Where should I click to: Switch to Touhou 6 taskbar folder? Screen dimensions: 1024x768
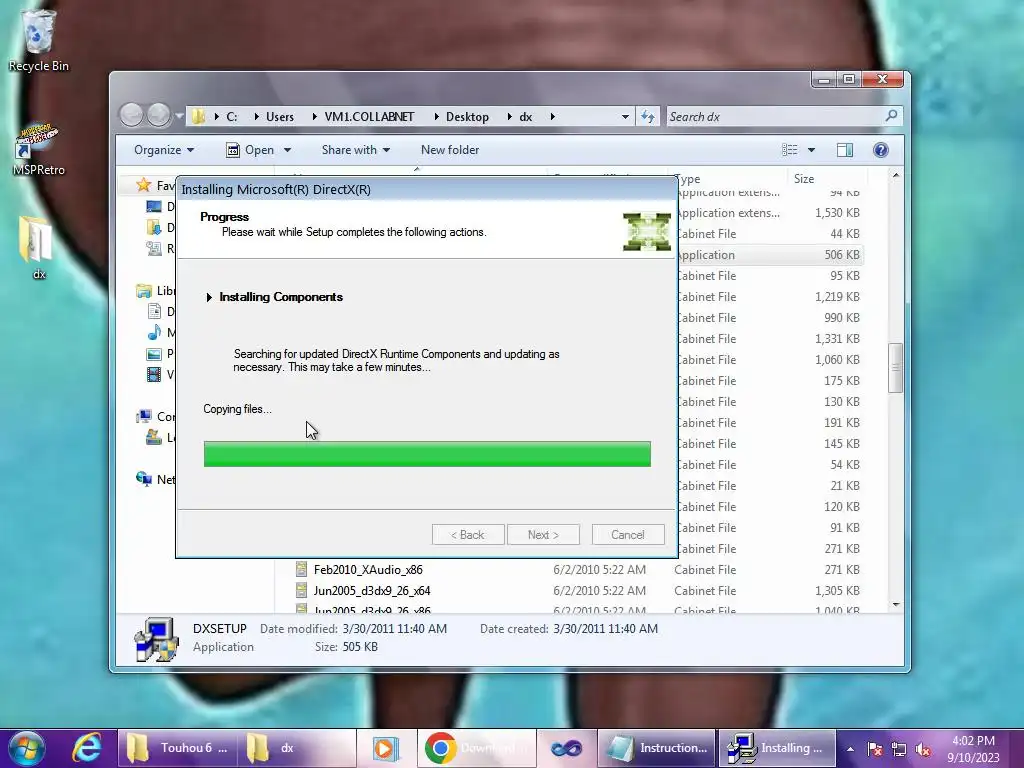coord(176,748)
